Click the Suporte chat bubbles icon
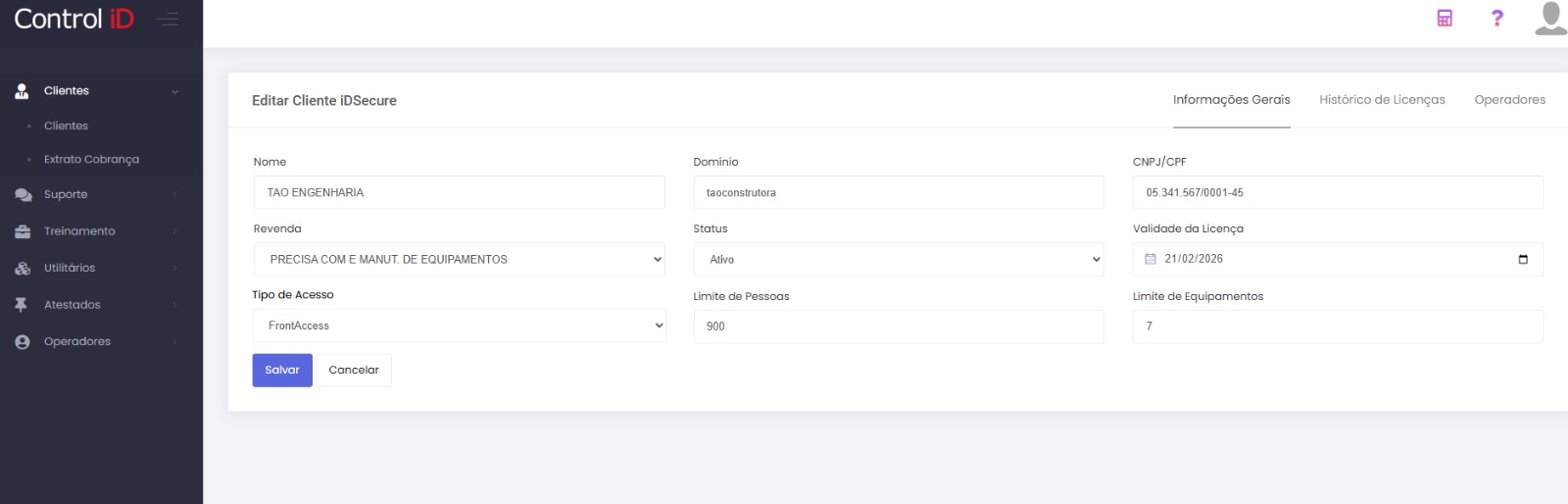 click(x=23, y=195)
